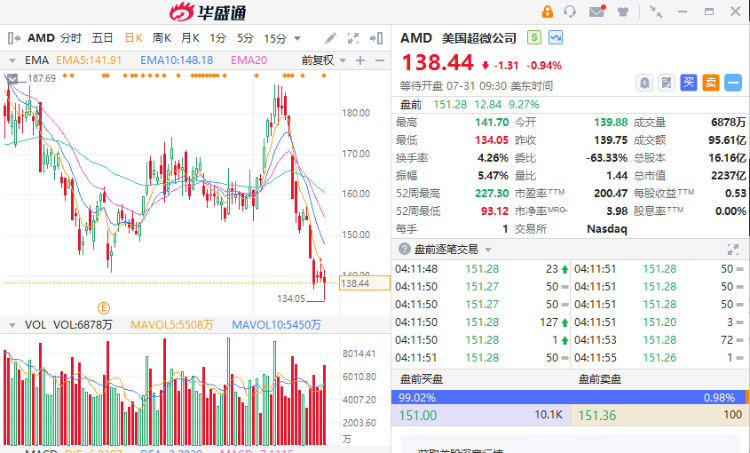Switch to 15分 chart interval

click(276, 38)
